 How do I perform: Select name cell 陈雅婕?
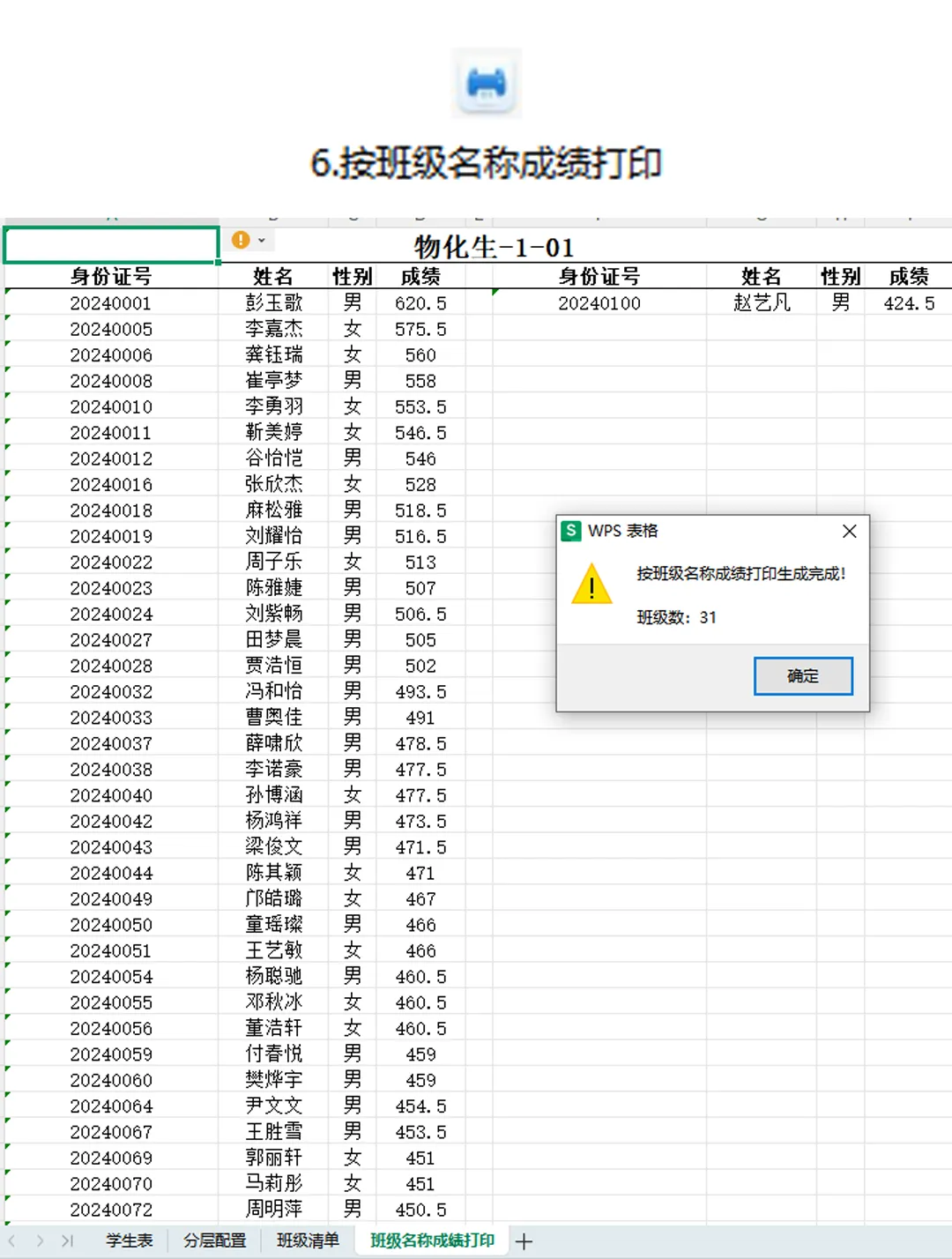tap(273, 588)
